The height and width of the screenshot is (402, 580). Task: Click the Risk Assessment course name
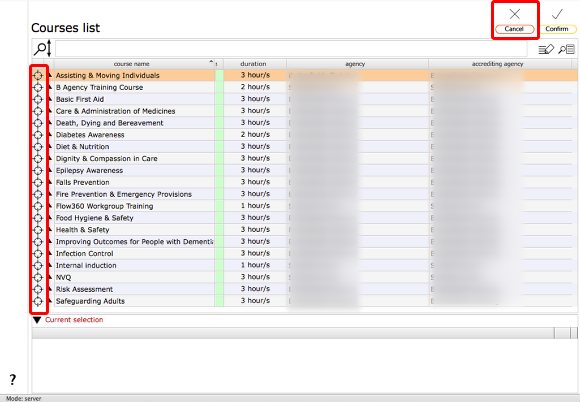pos(84,289)
